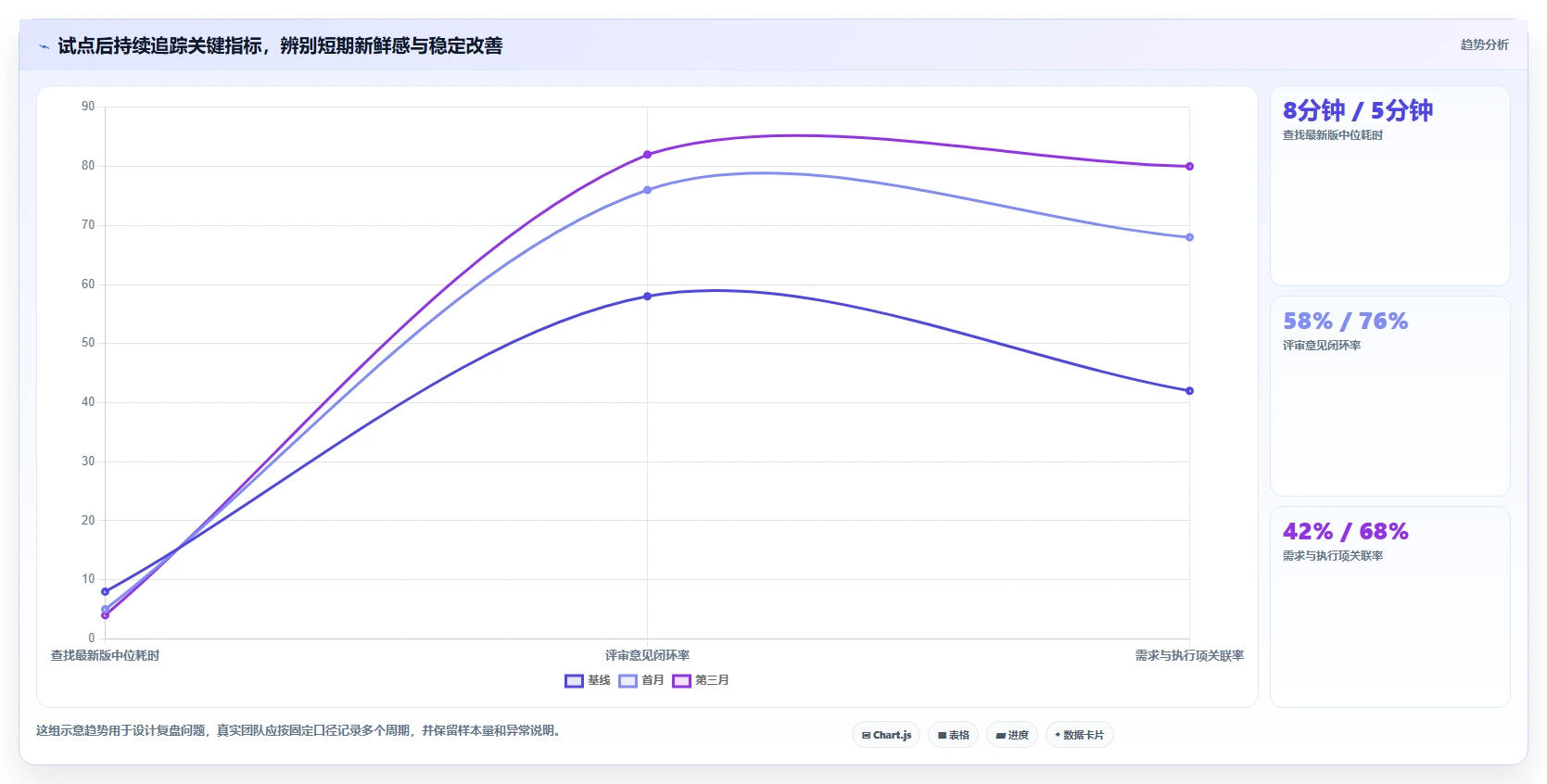Screen dimensions: 1547x784
Task: Open the 8分钟 / 5分钟 metric card
Action: coord(1390,185)
